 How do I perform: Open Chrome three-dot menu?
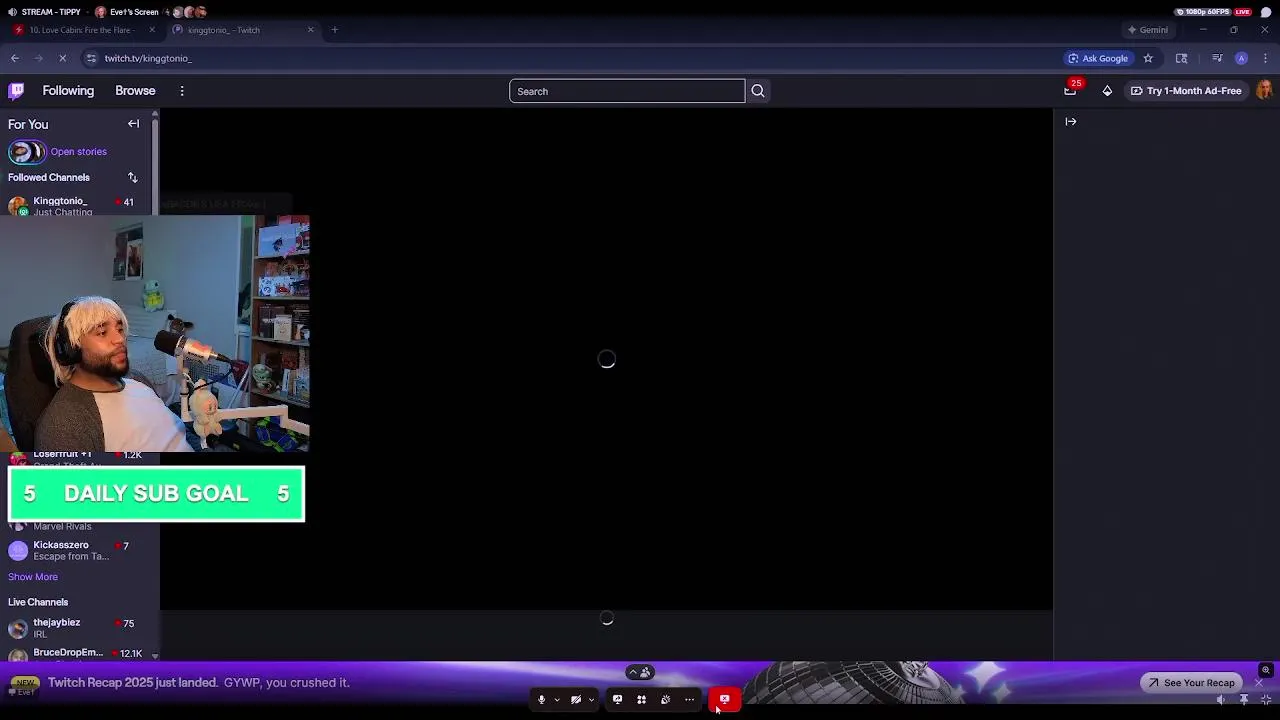coord(1265,58)
